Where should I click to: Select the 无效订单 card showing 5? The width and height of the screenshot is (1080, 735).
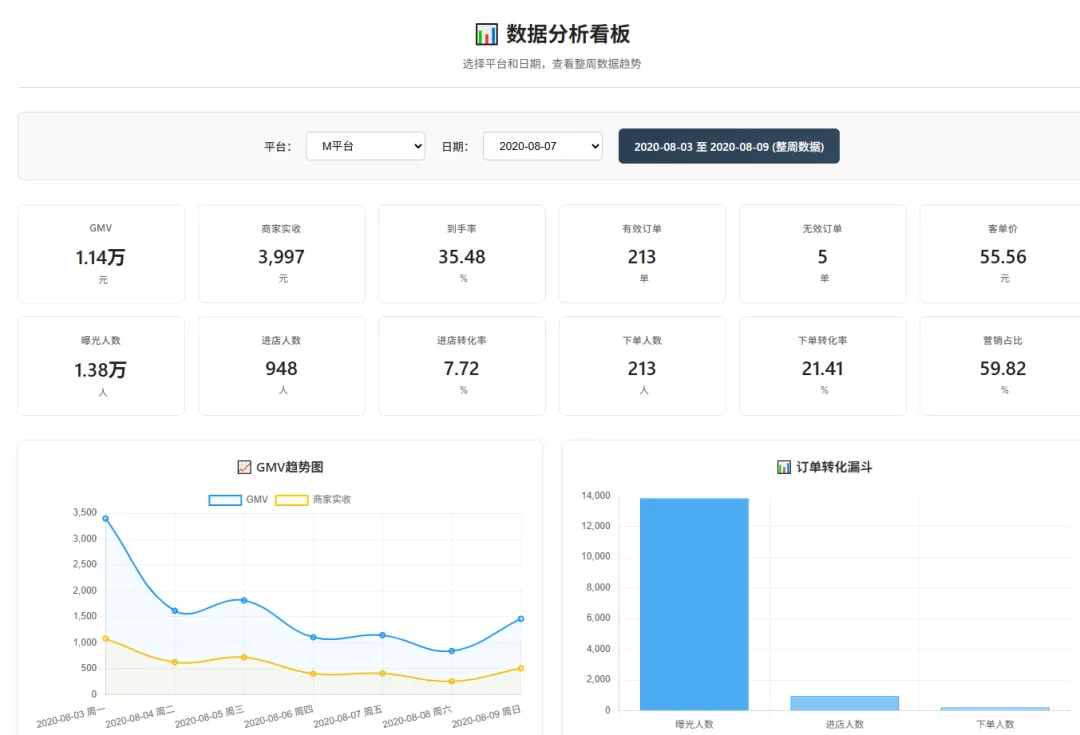823,253
